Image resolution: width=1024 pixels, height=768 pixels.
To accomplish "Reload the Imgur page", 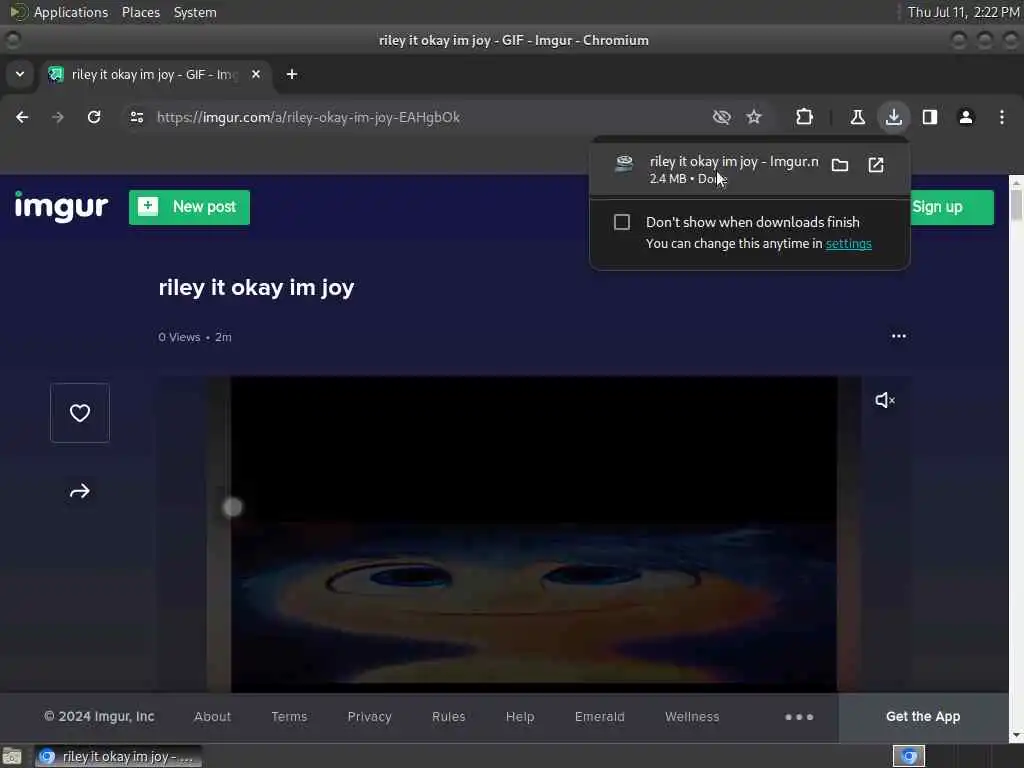I will coord(94,117).
